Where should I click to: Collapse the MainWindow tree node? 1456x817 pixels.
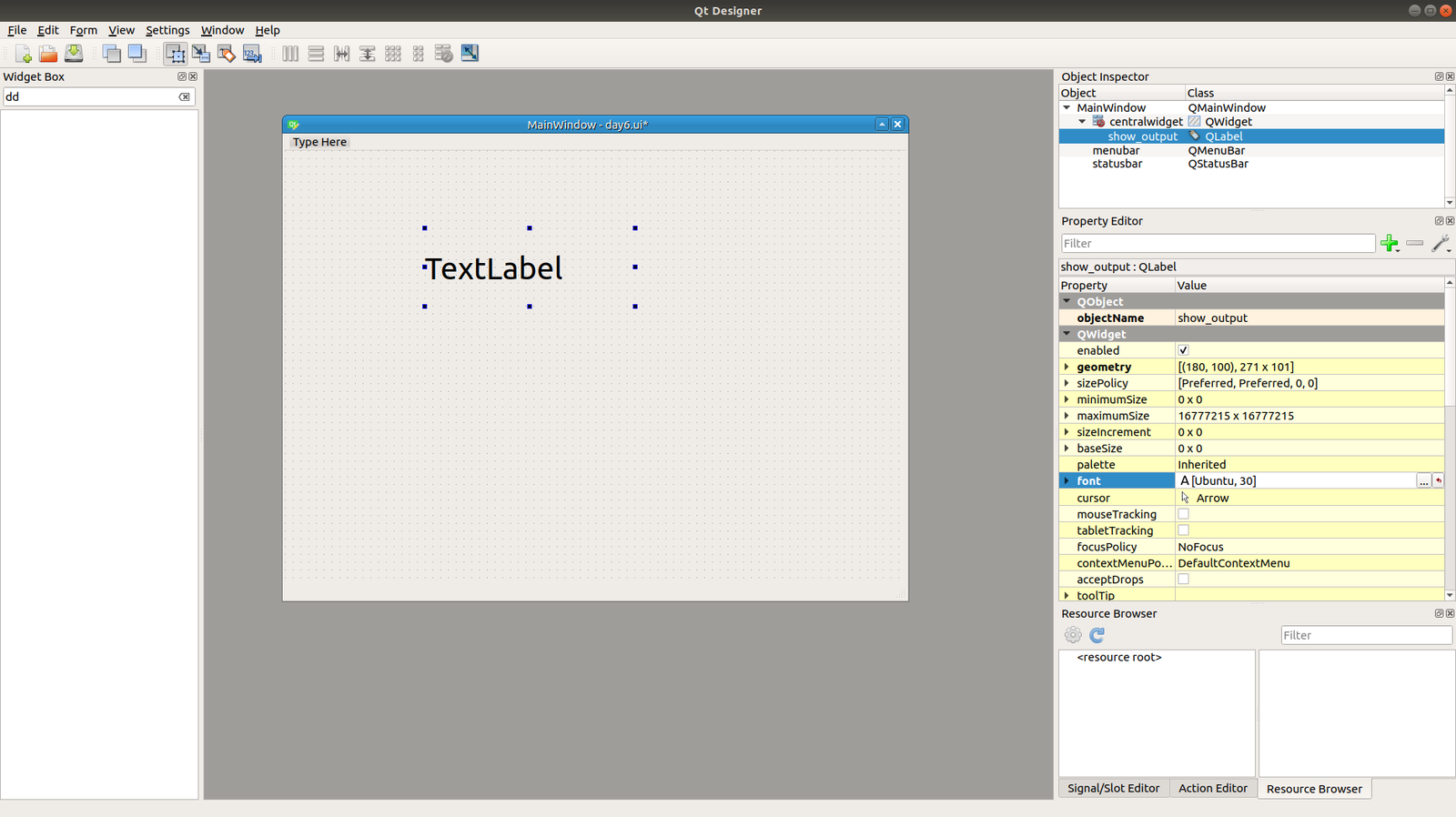pos(1067,107)
